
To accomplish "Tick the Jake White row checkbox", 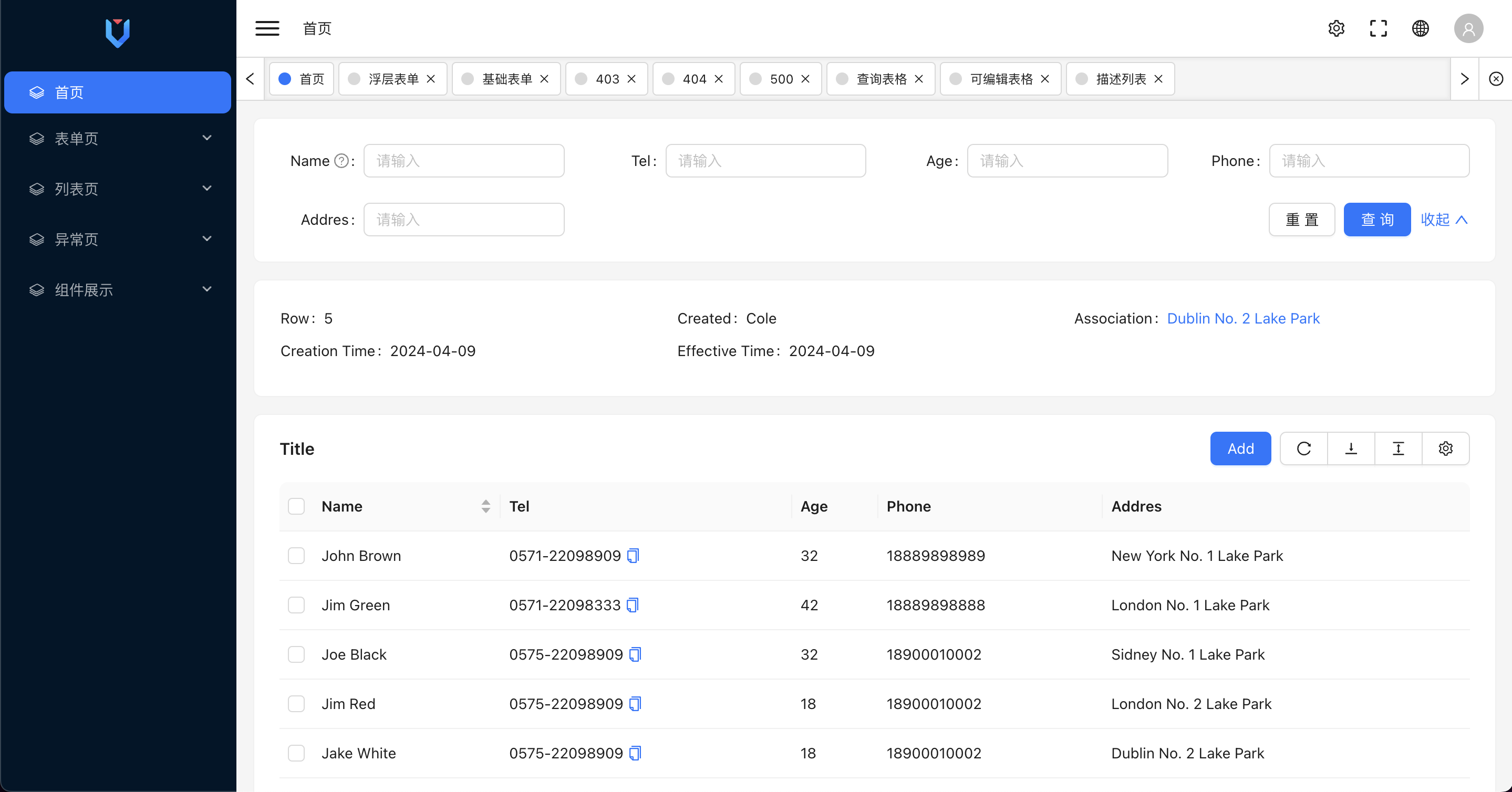I will 296,753.
